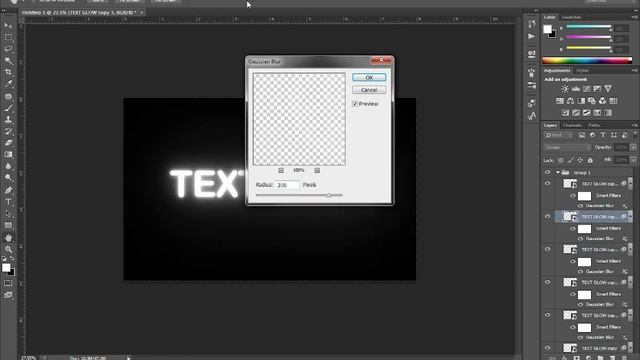Select the Eraser tool
Screen dimensions: 640x360
click(8, 143)
